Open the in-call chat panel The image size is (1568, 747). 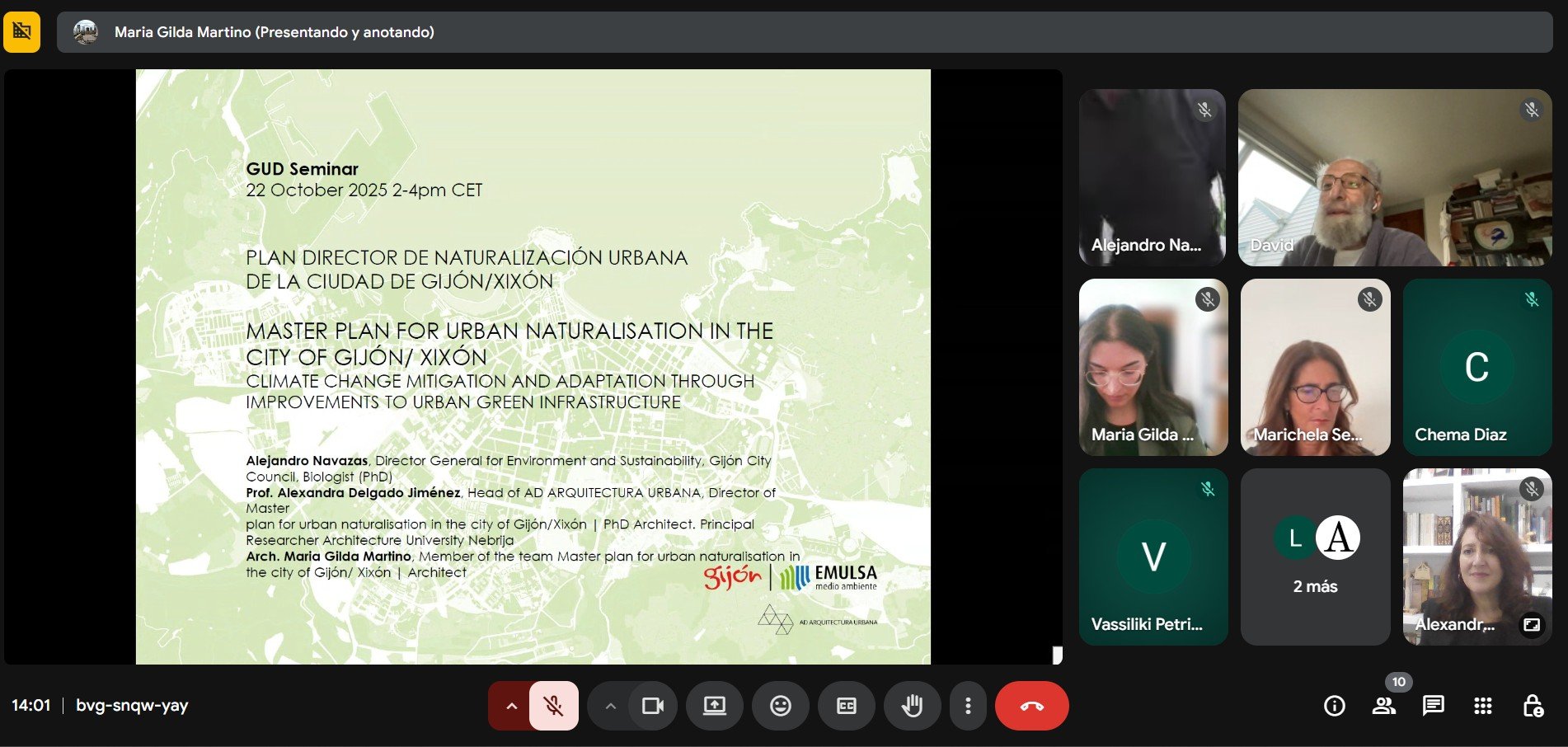pos(1434,707)
